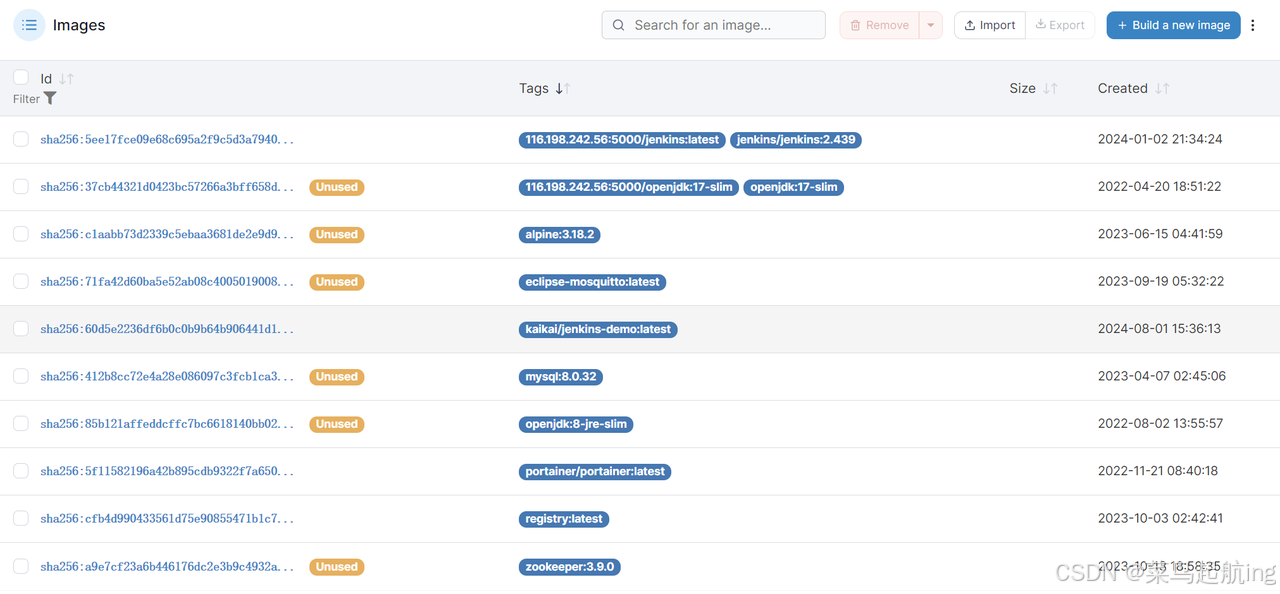Open image sha256:412b8cc72e4a28e086097c3fcb1ca3 link
The width and height of the screenshot is (1280, 594).
167,377
